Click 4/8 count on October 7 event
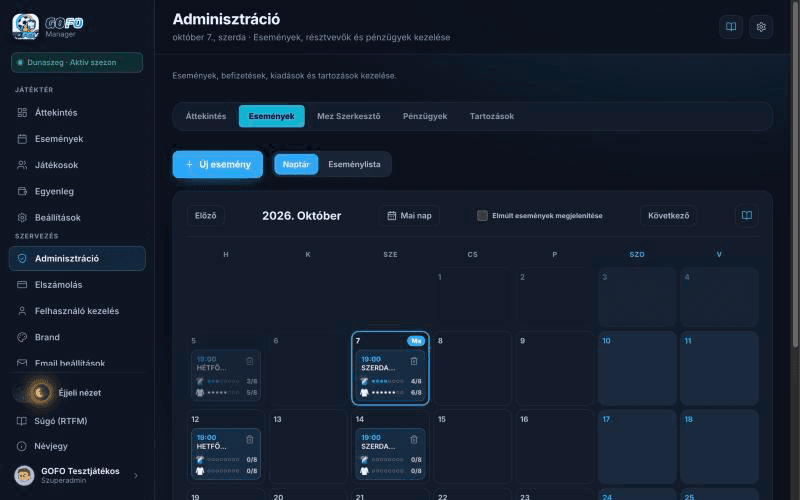 [416, 381]
